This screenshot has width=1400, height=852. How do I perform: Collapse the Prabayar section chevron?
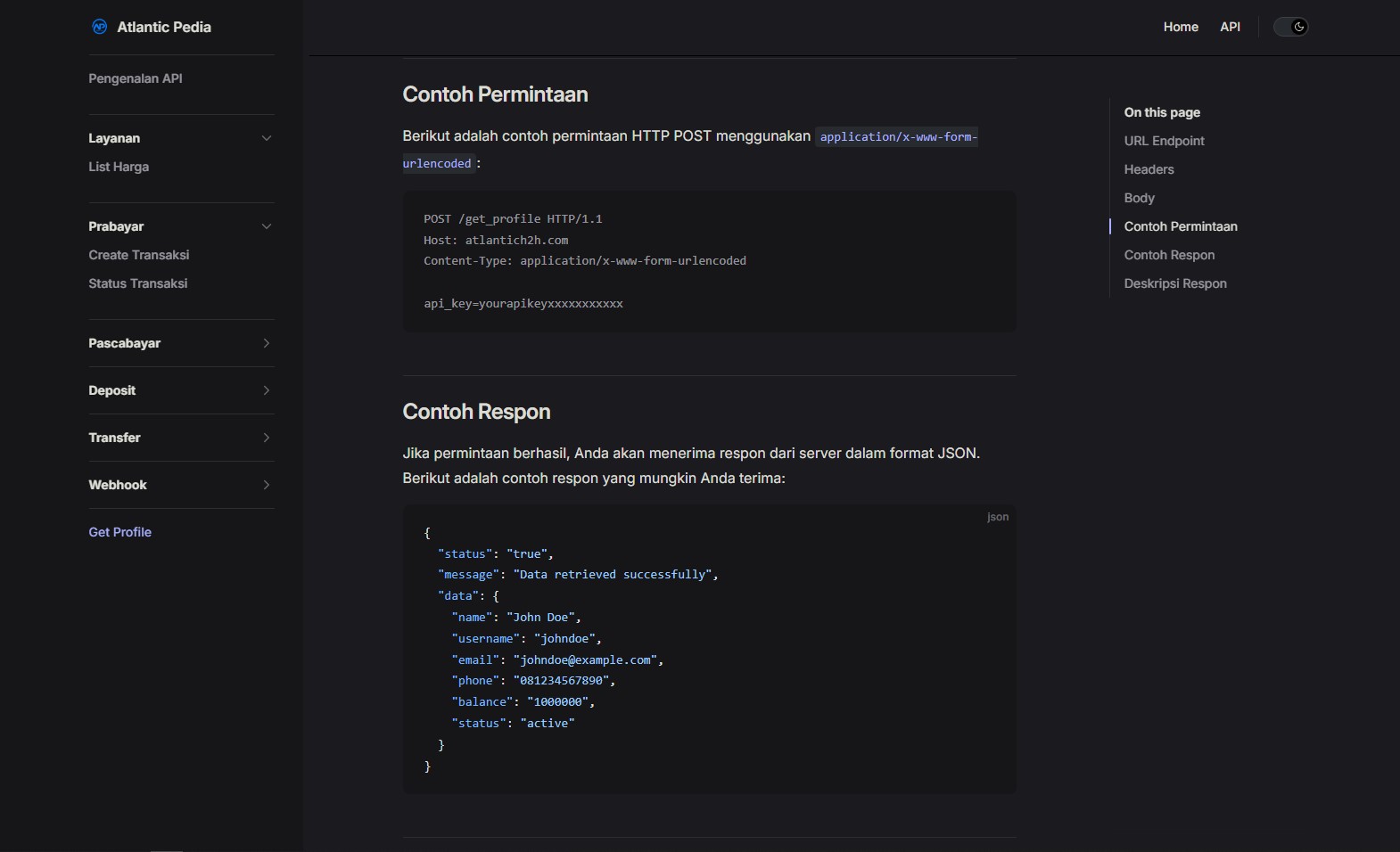[266, 226]
